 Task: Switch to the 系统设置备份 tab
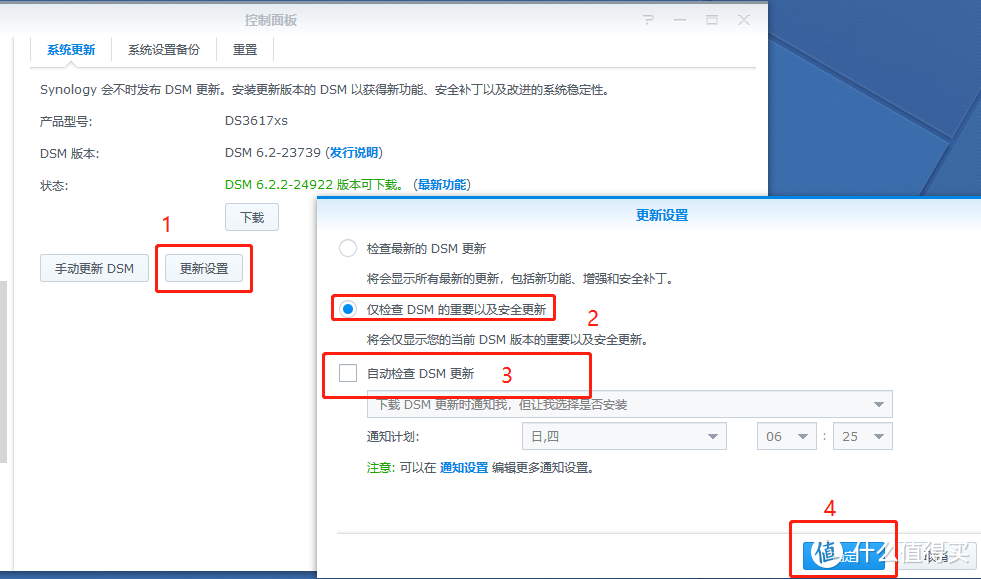pos(163,50)
